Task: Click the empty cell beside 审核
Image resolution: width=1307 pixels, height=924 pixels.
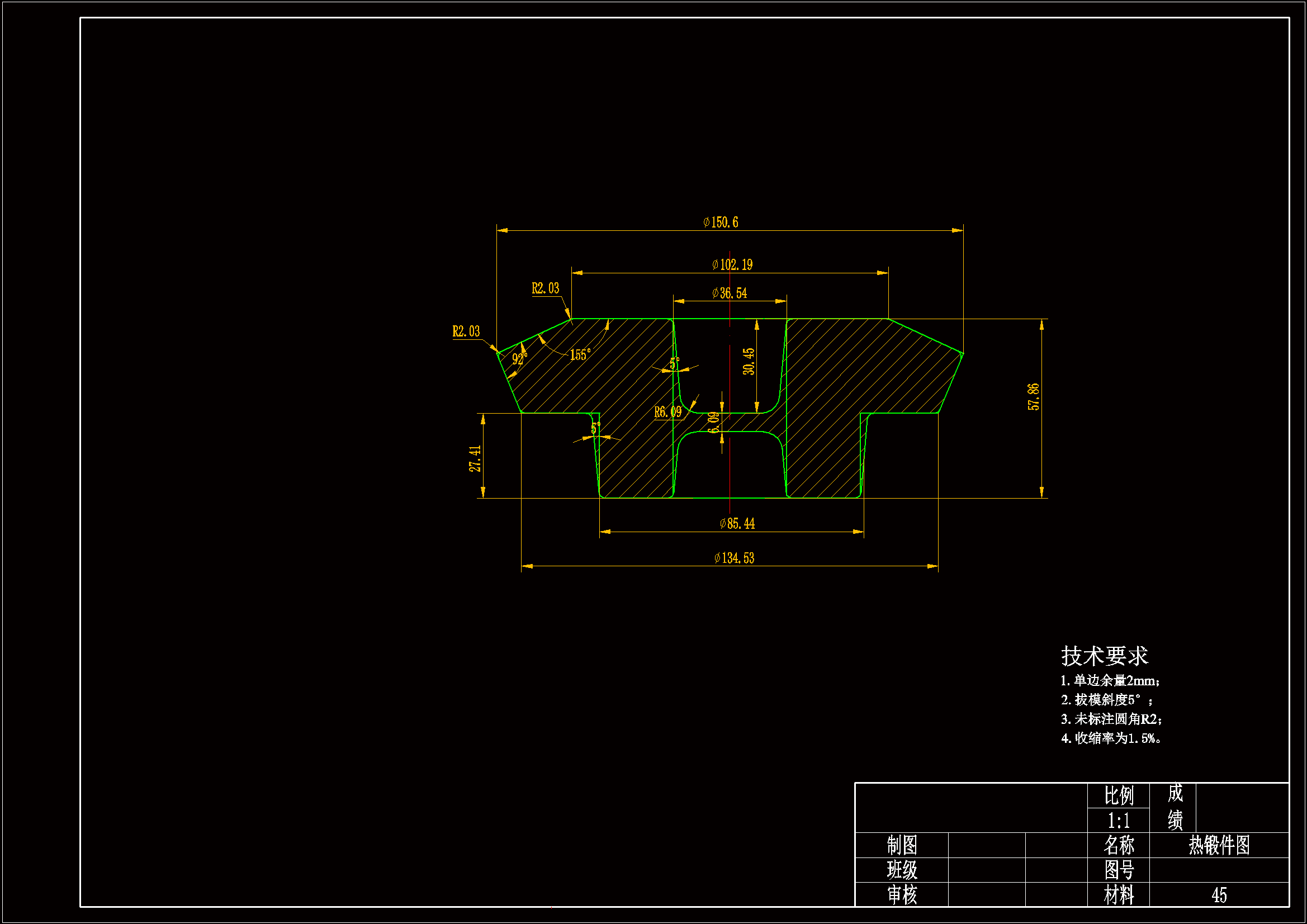Action: (986, 895)
